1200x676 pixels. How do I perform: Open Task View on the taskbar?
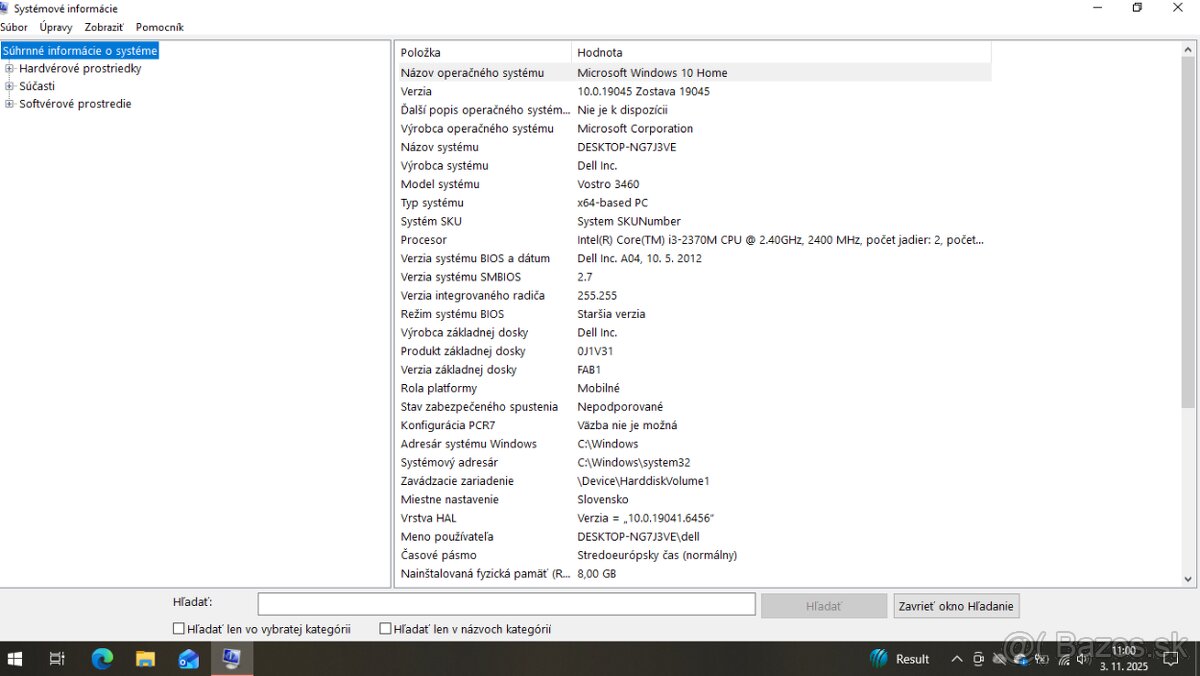[57, 659]
